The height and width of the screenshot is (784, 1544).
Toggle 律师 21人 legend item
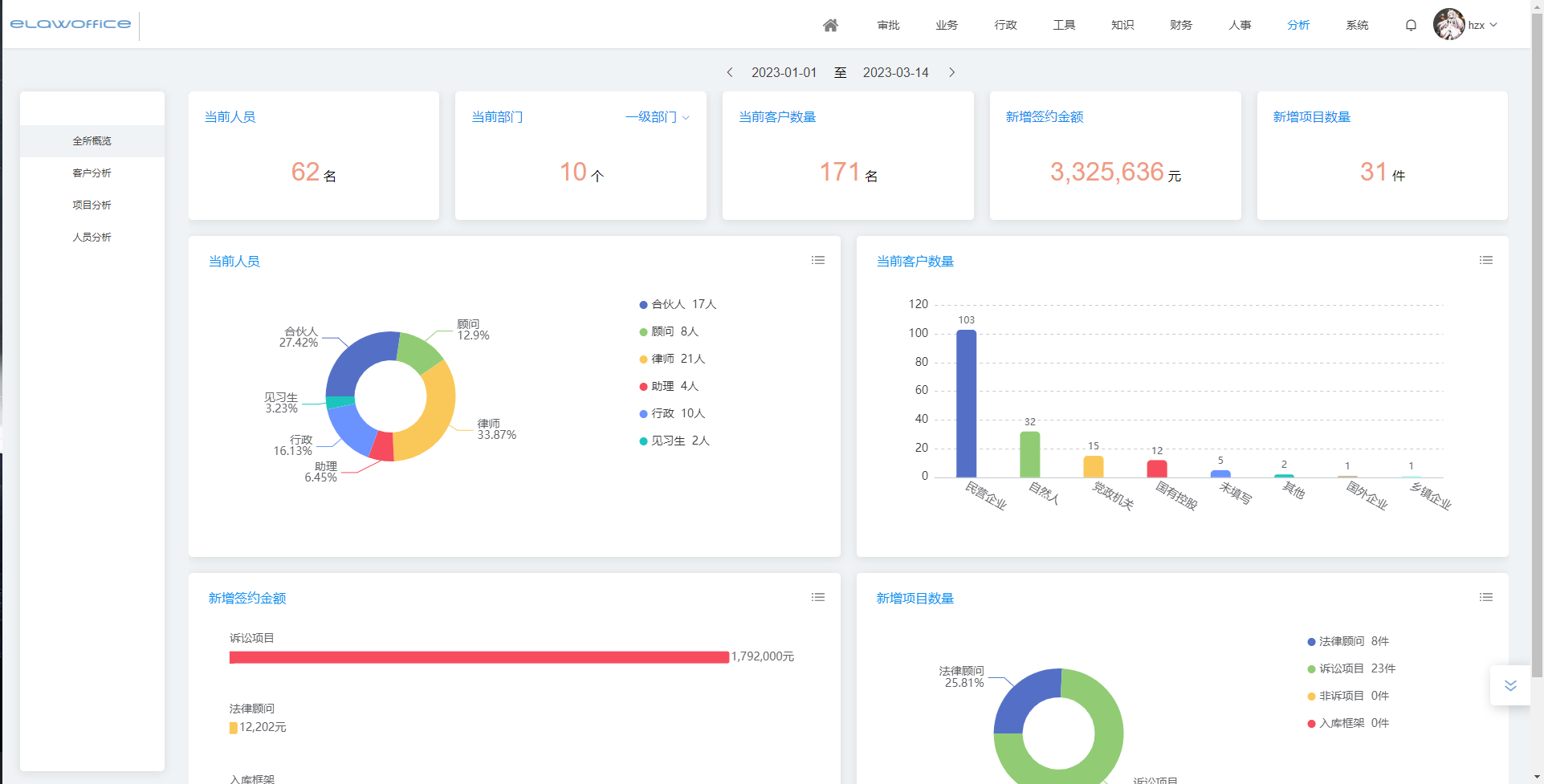(672, 359)
